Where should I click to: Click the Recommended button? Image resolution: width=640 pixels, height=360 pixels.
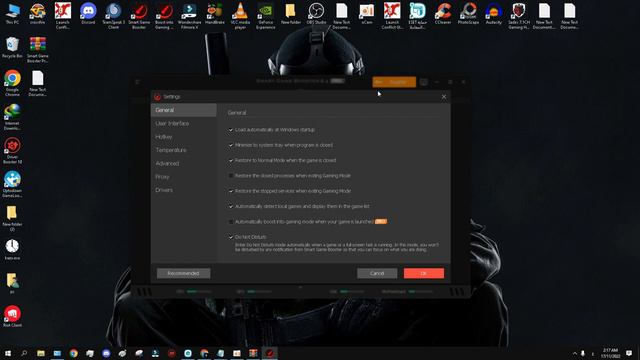click(184, 273)
